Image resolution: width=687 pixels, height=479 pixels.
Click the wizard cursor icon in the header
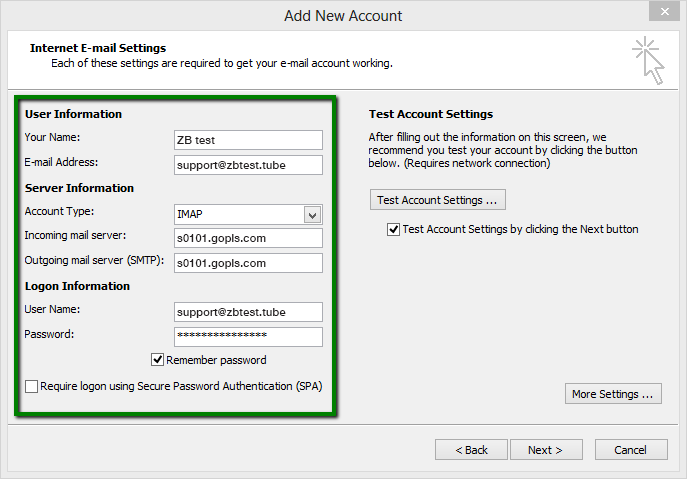pos(649,59)
